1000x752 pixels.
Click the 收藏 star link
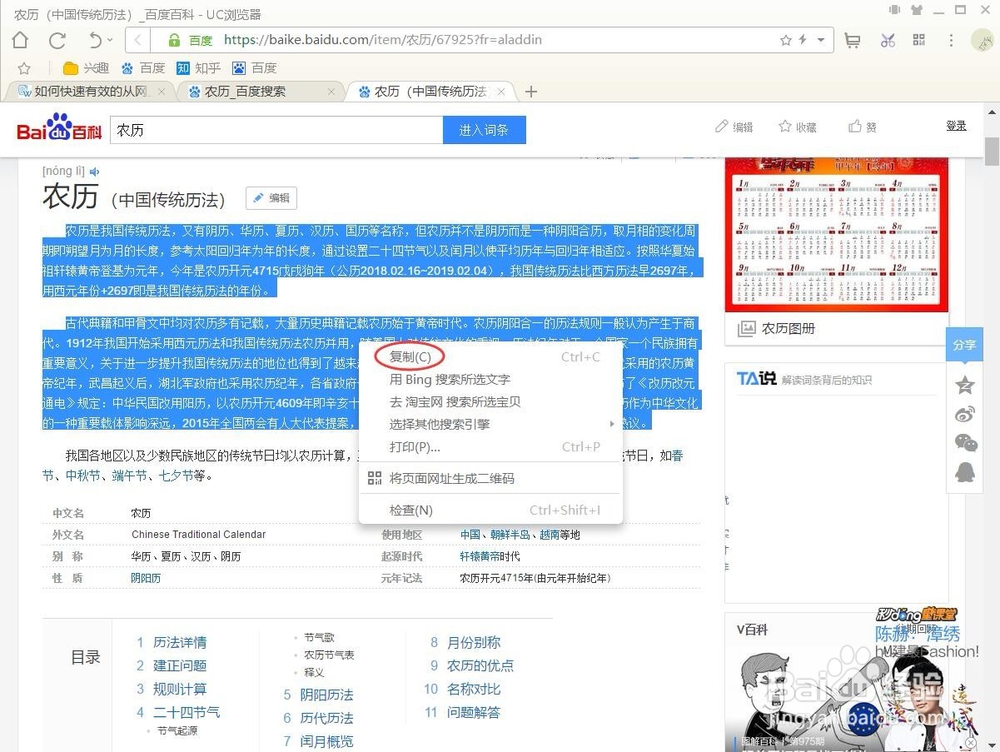797,127
